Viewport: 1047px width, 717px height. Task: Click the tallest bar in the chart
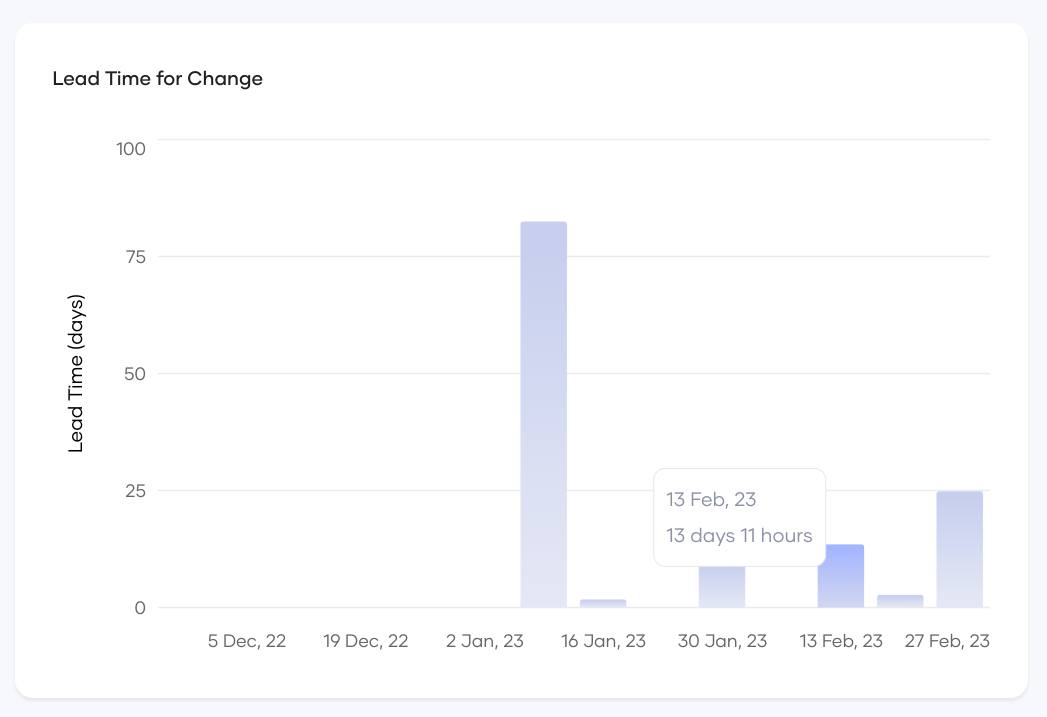543,414
